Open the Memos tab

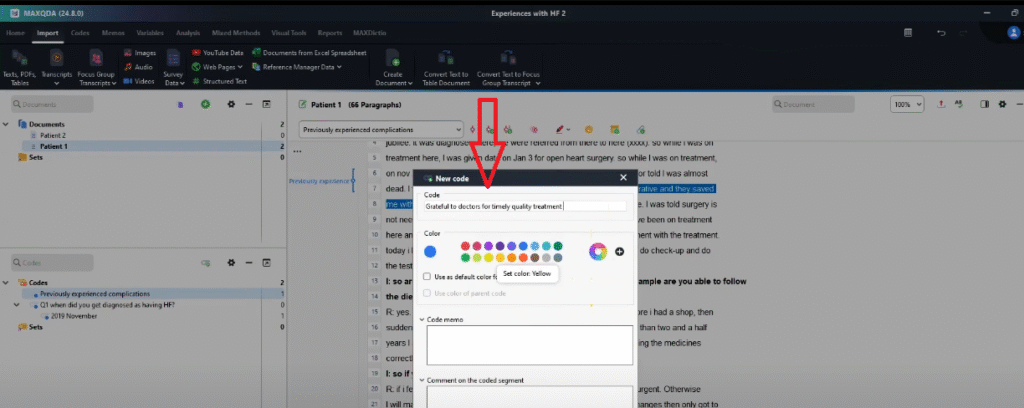pyautogui.click(x=113, y=33)
